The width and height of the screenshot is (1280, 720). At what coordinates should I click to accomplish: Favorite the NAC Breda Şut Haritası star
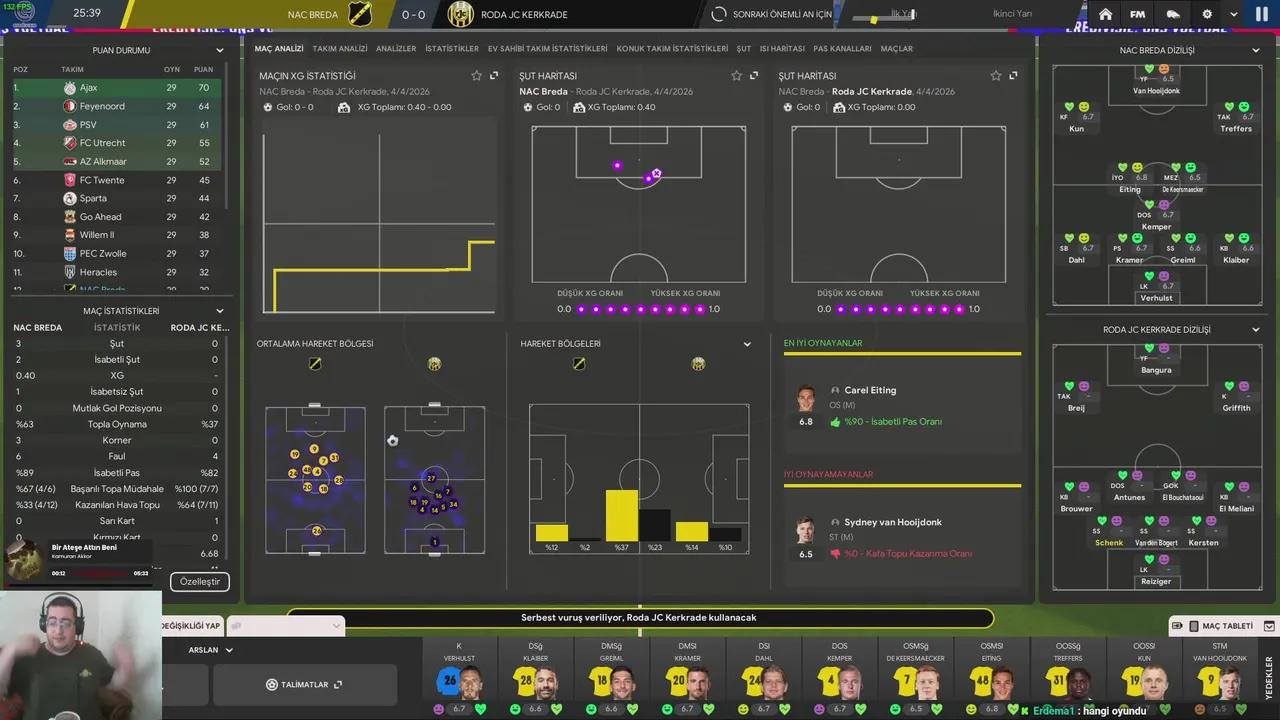(x=737, y=76)
